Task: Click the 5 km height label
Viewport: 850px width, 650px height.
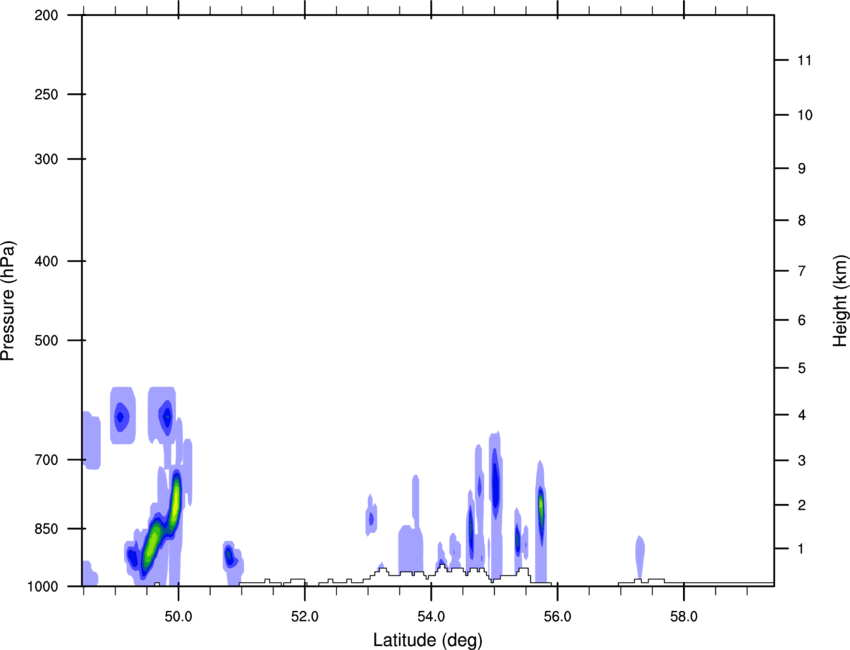Action: coord(801,368)
